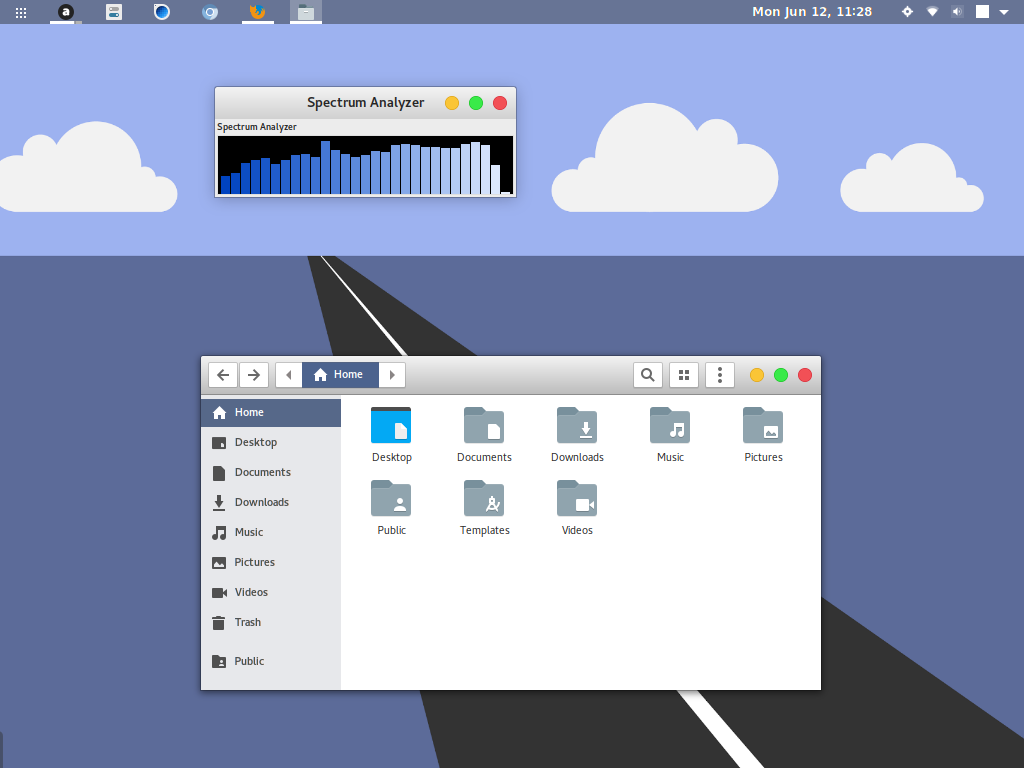Click the path bar right scroll arrow
The height and width of the screenshot is (768, 1024).
coord(392,375)
